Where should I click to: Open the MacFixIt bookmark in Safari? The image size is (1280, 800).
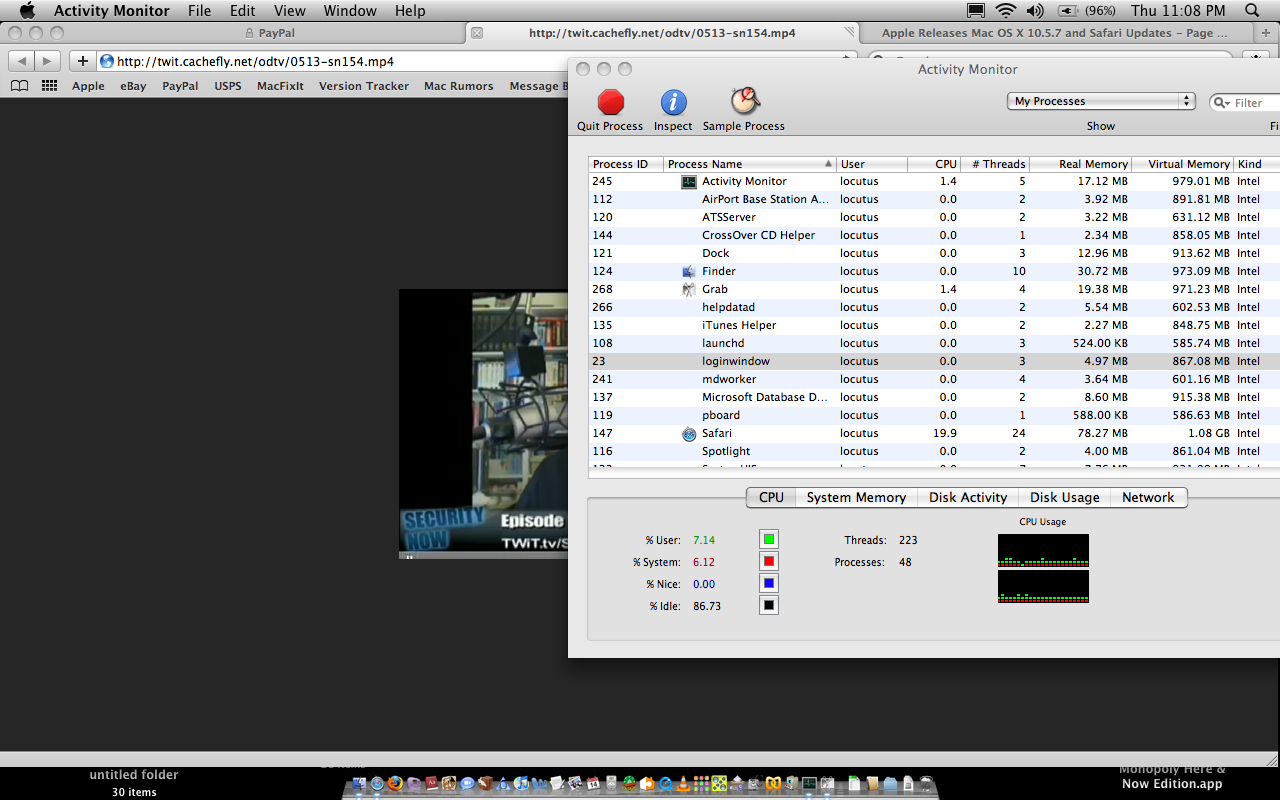[x=280, y=86]
